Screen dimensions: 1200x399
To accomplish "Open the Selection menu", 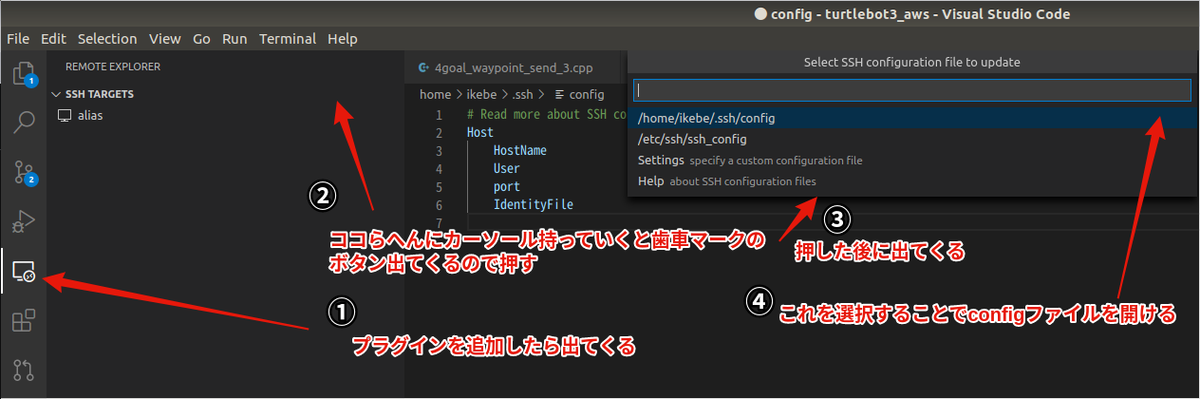I will tap(107, 39).
